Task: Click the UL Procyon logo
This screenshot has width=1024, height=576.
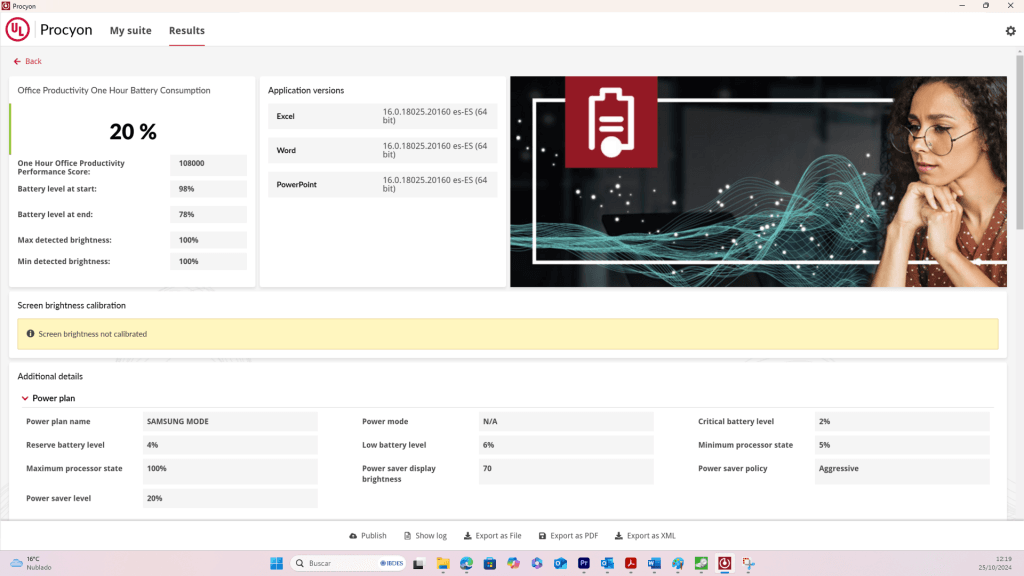Action: pyautogui.click(x=18, y=29)
